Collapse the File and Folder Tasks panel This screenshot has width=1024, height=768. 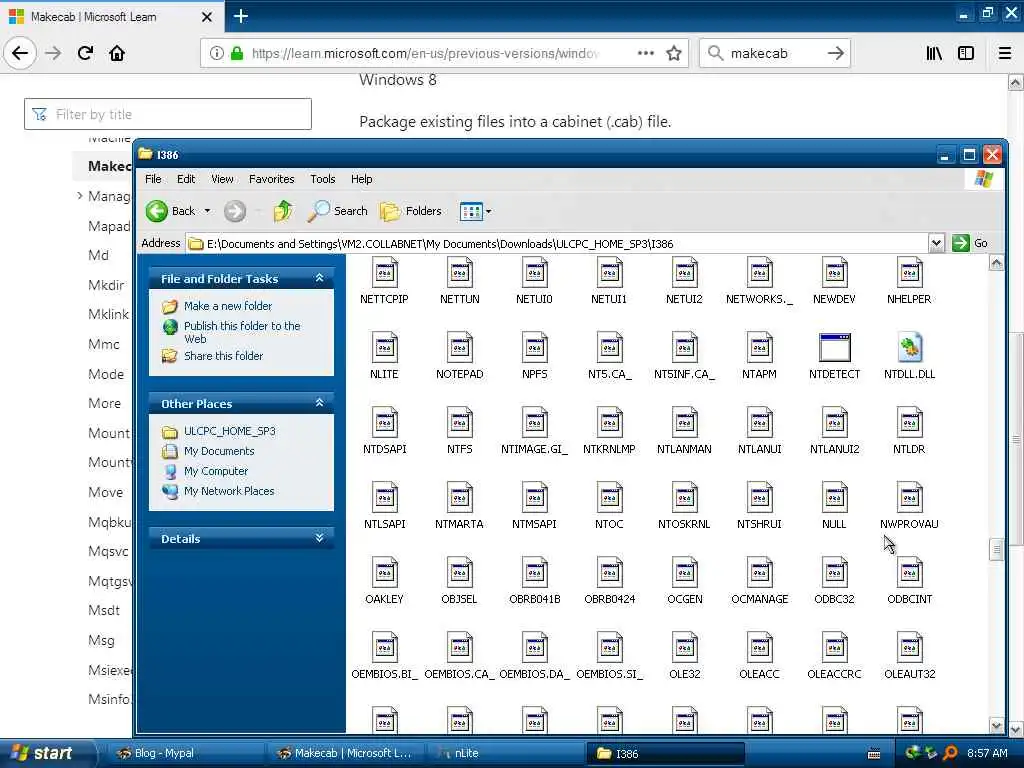(319, 278)
